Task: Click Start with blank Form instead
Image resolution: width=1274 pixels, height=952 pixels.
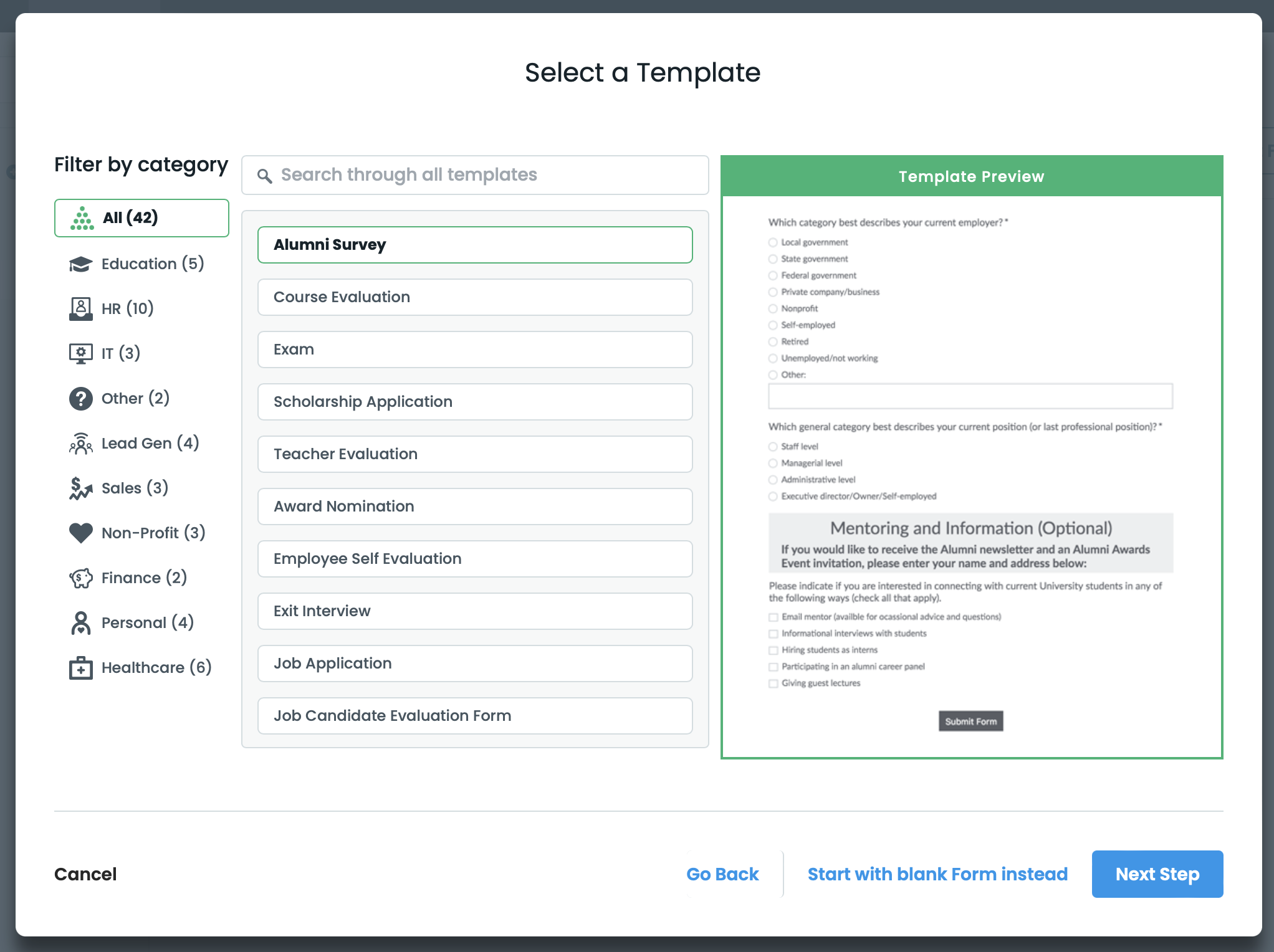Action: coord(937,874)
